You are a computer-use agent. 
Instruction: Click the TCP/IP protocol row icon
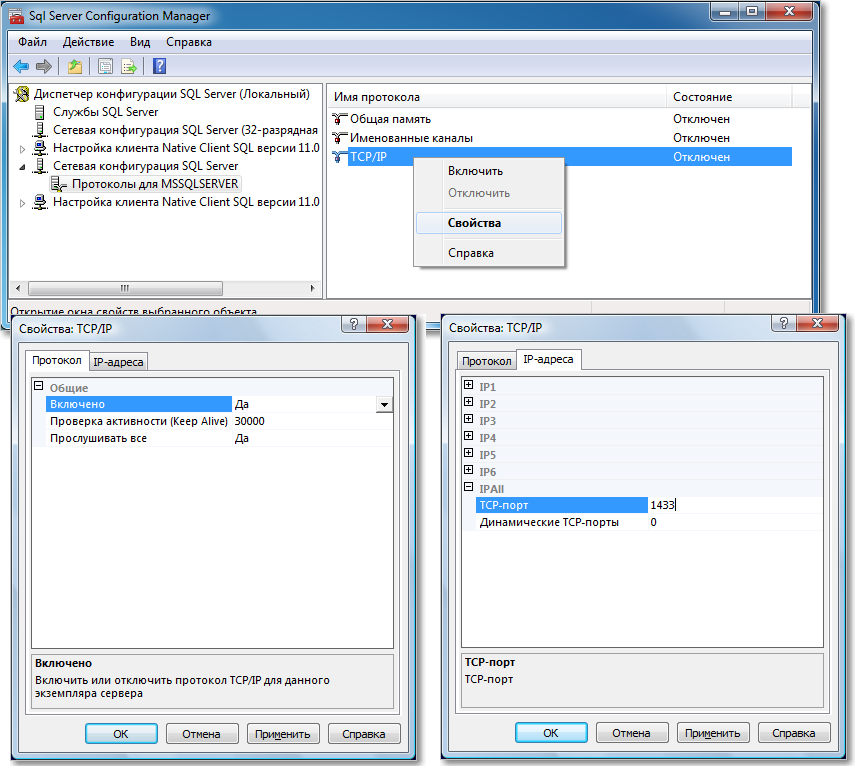pos(339,157)
